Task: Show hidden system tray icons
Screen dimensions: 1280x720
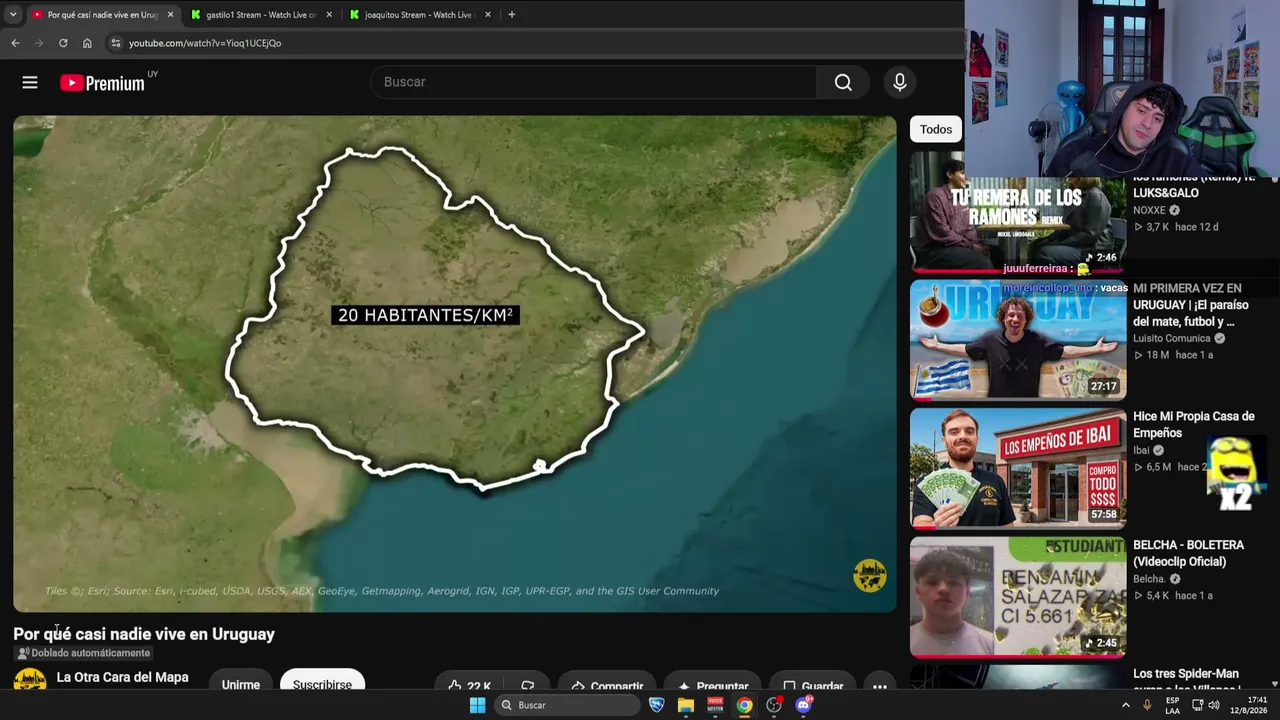Action: tap(1125, 705)
